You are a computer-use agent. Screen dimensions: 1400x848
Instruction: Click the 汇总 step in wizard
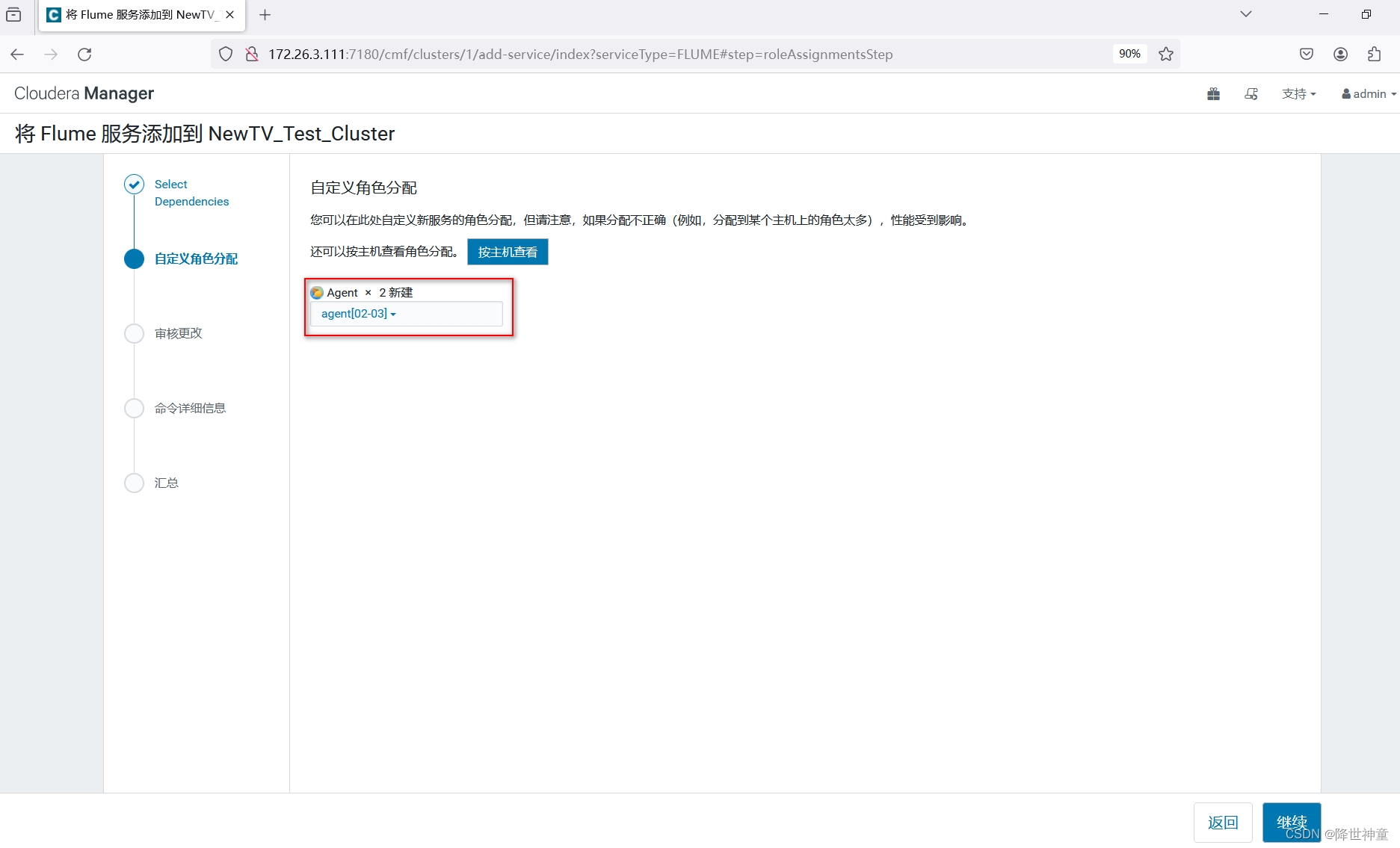[166, 483]
